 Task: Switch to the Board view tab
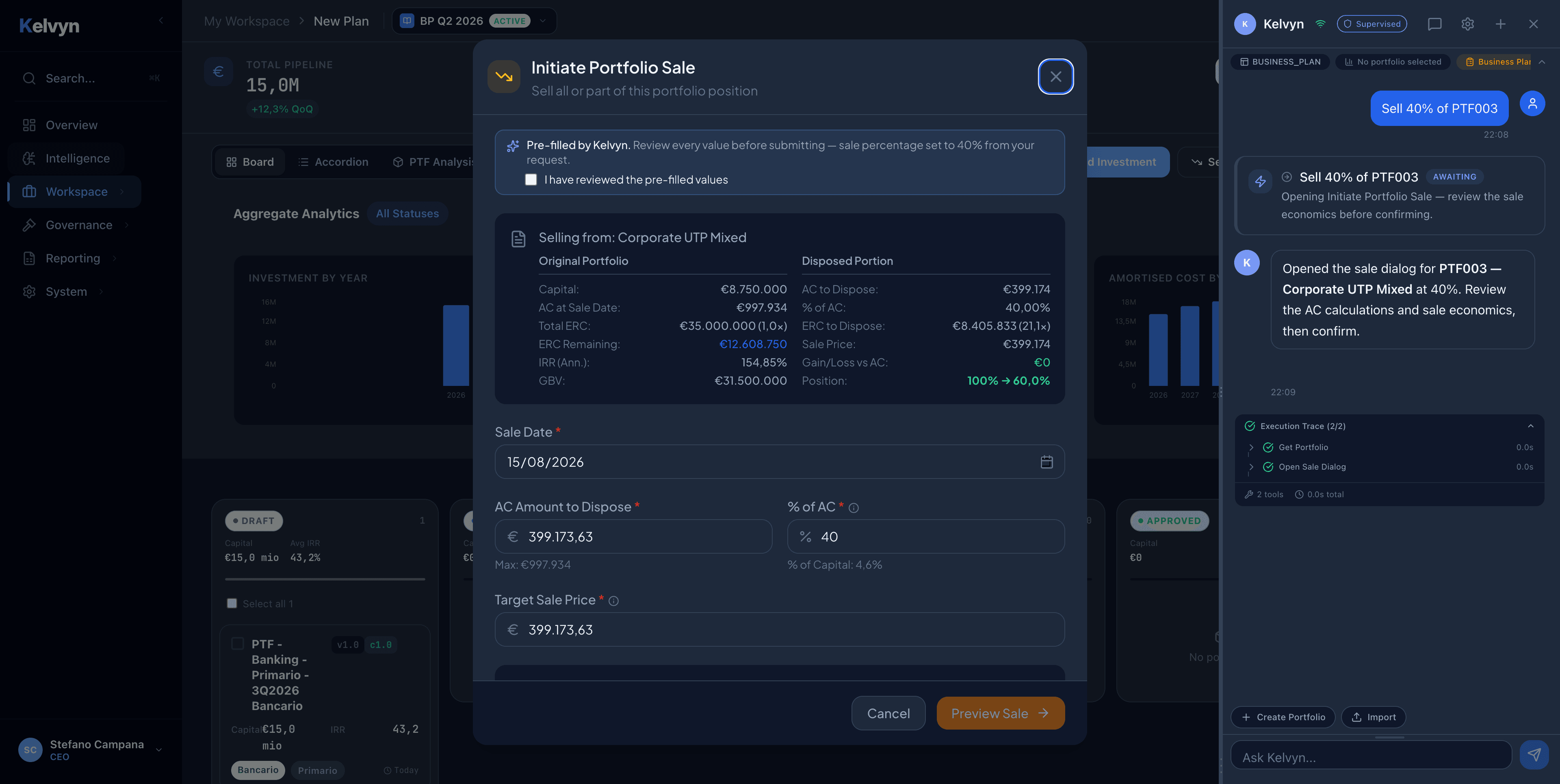pos(250,162)
